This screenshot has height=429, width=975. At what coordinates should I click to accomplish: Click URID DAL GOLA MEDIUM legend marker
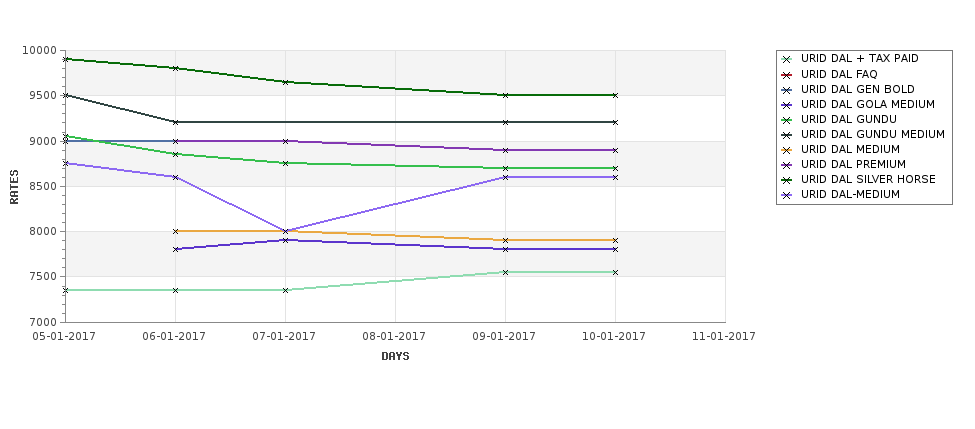coord(787,104)
